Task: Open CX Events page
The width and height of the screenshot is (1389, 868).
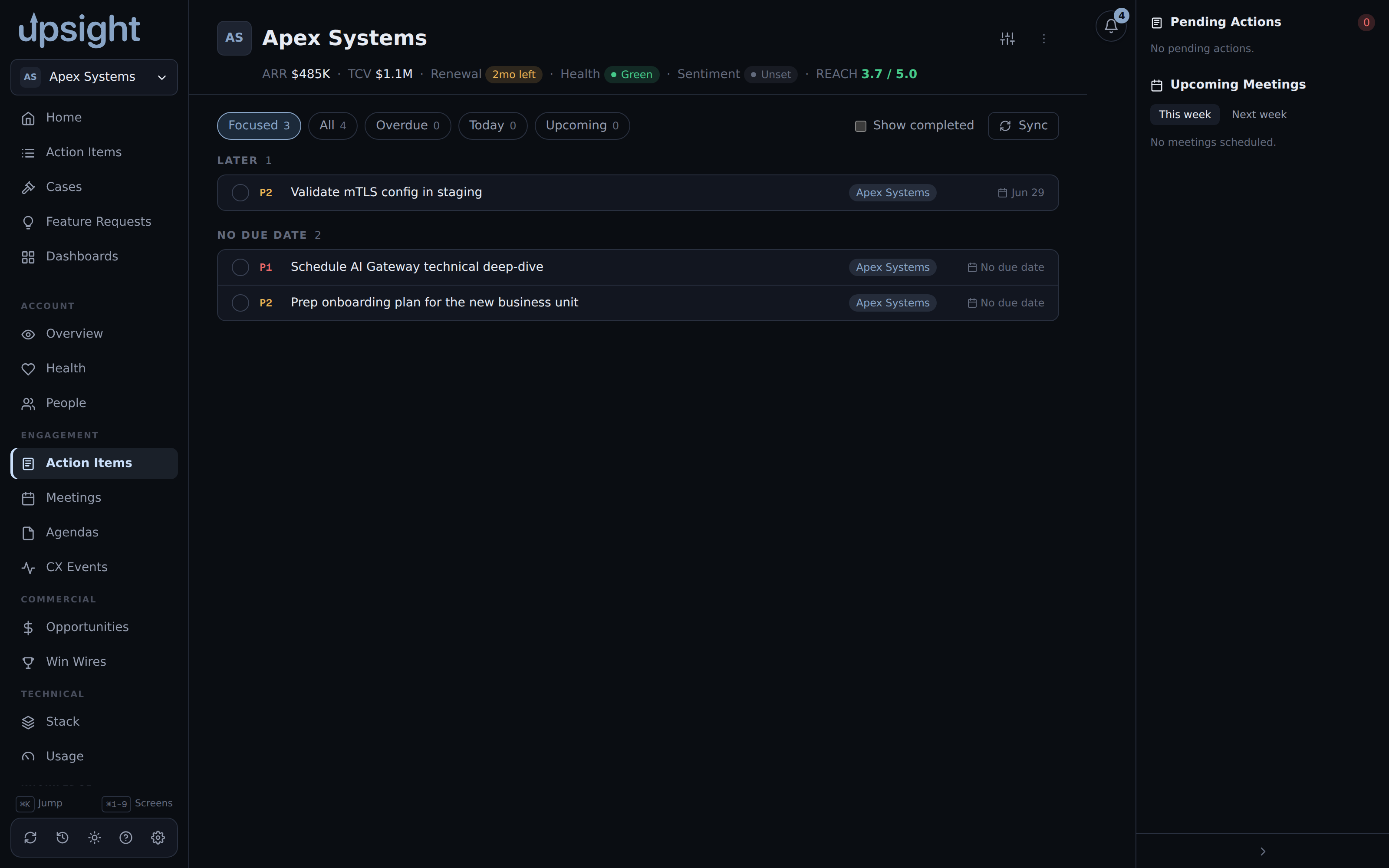Action: point(94,568)
